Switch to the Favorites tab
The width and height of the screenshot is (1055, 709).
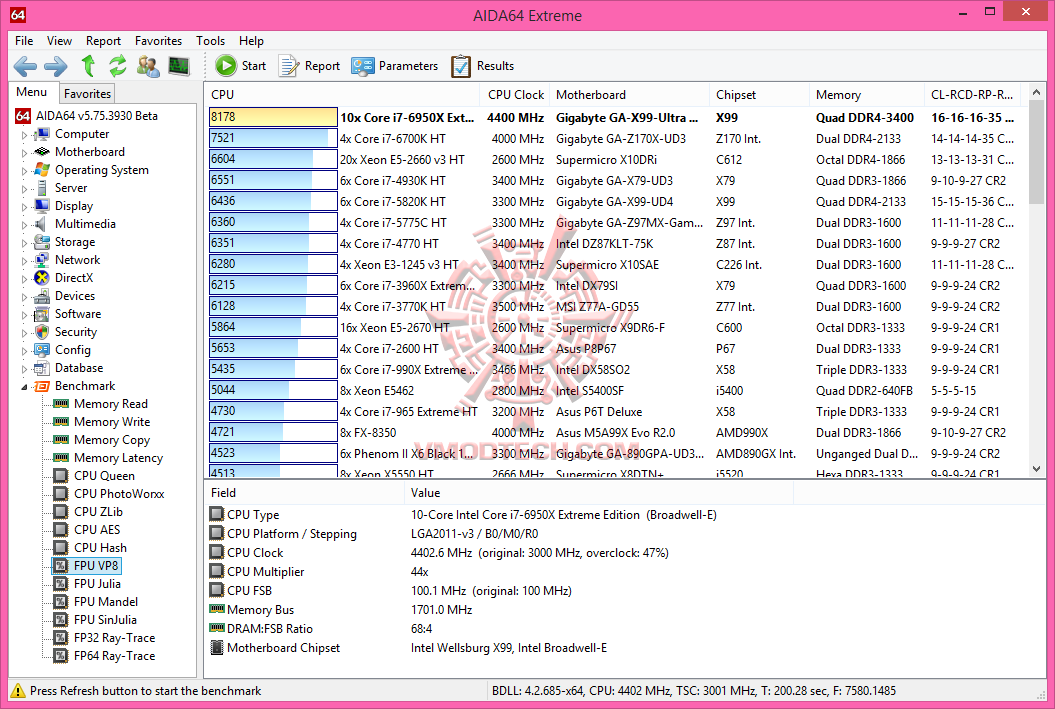[87, 94]
